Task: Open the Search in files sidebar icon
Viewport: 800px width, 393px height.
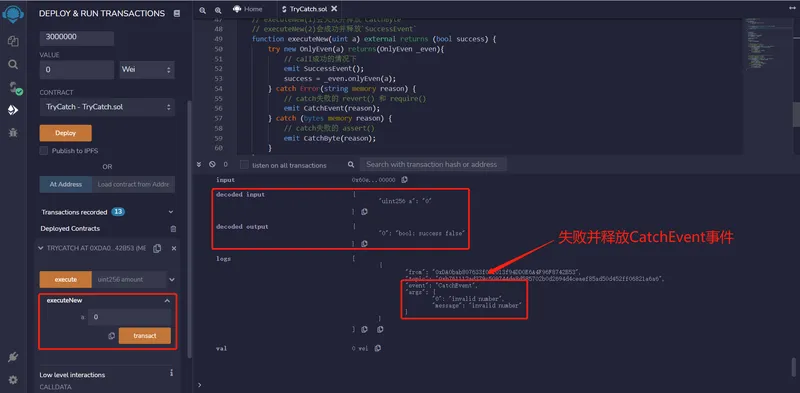Action: pos(13,64)
